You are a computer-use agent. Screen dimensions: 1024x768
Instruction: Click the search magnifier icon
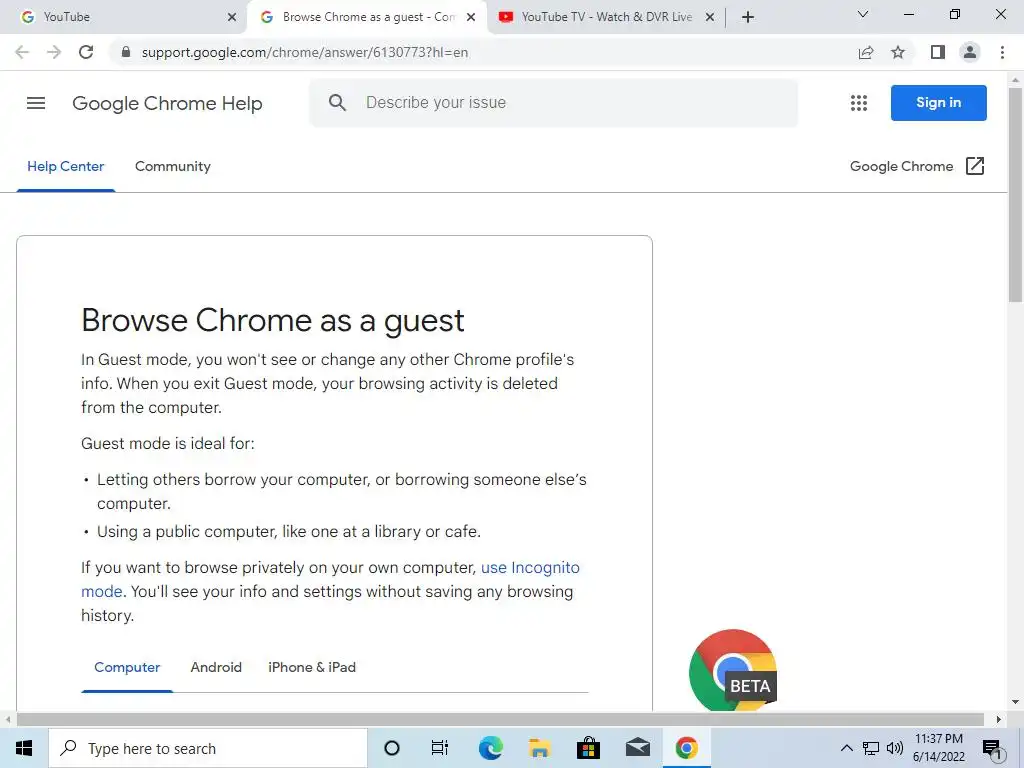337,103
